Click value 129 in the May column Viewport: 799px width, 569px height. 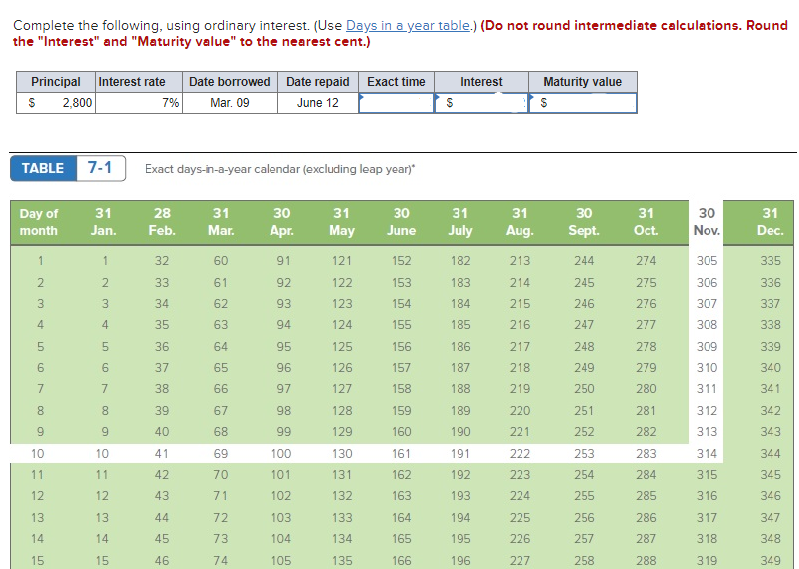[x=342, y=432]
